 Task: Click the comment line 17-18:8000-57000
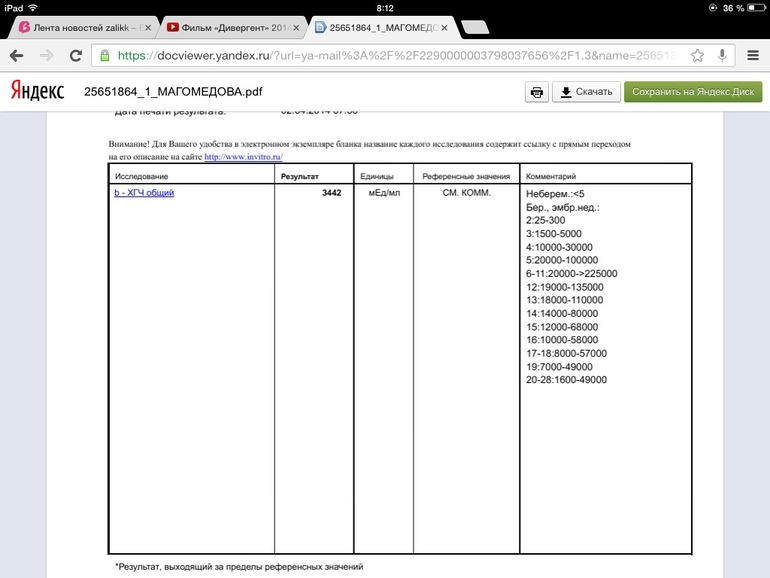(x=566, y=353)
